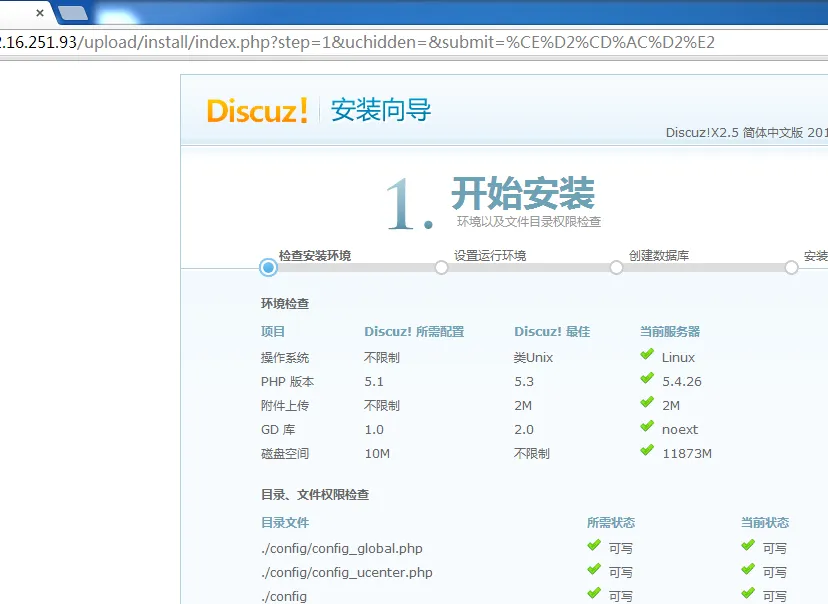Click the green check next to 11873M
The width and height of the screenshot is (828, 604).
647,450
